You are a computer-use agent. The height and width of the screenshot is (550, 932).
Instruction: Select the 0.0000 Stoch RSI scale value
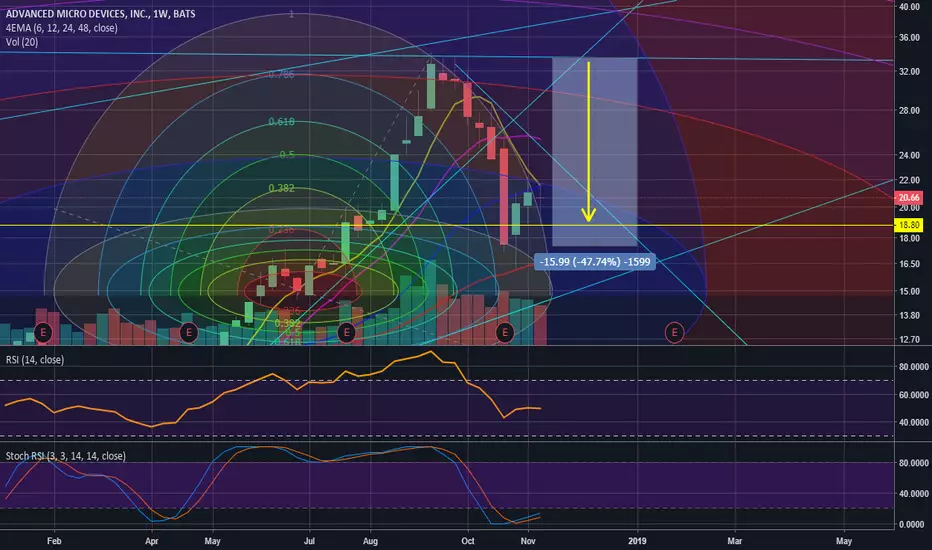click(x=911, y=524)
